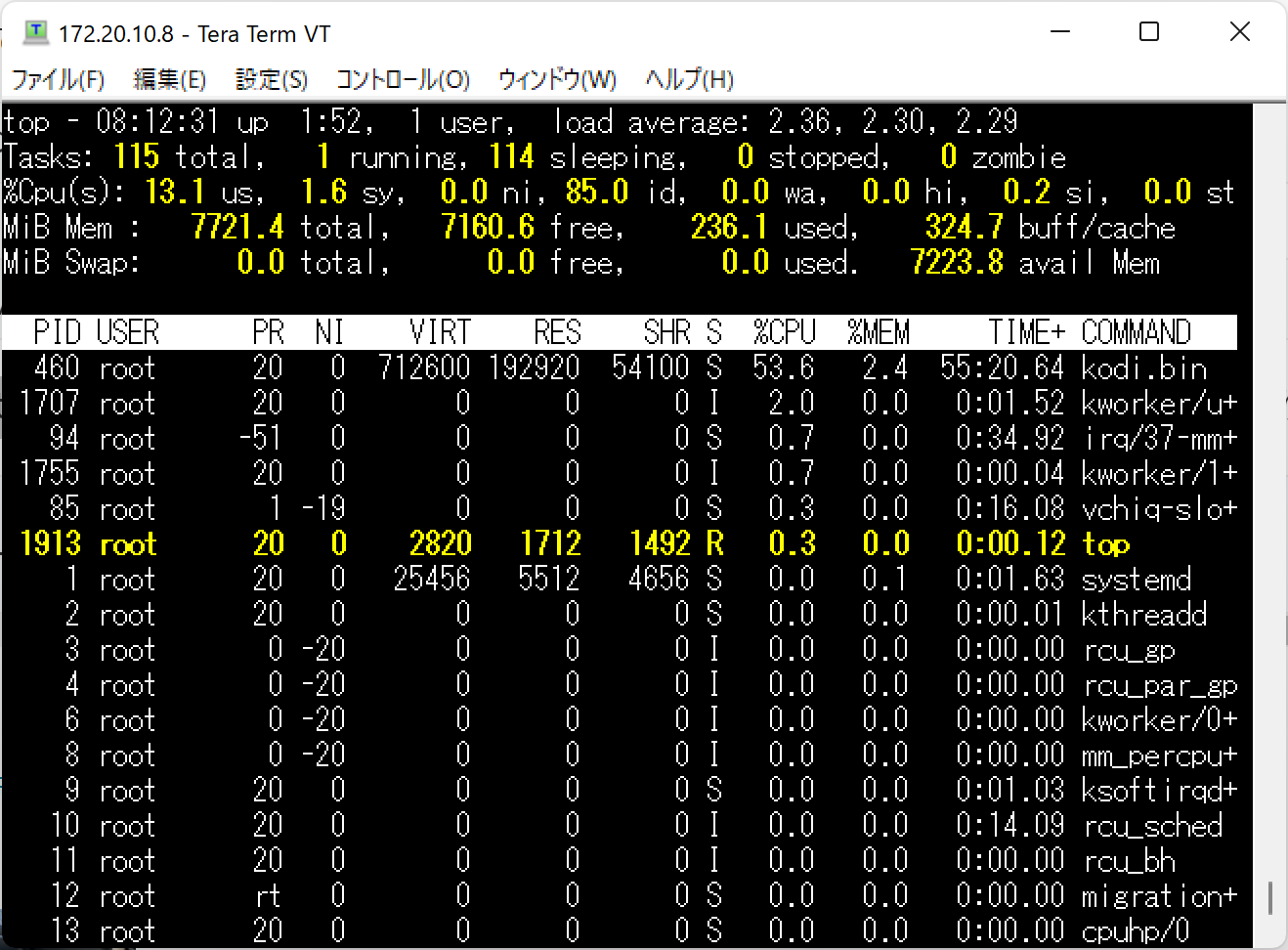Click the MiB Mem total value

tap(237, 228)
